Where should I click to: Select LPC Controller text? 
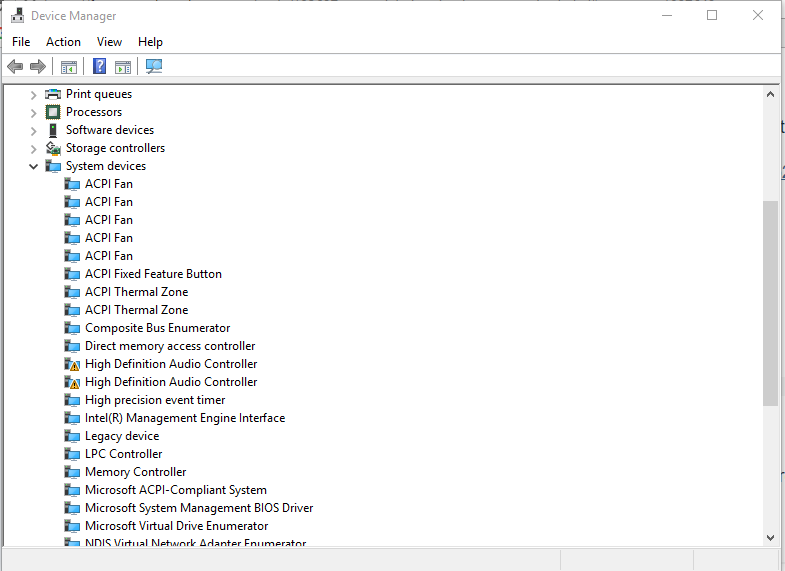pos(123,454)
